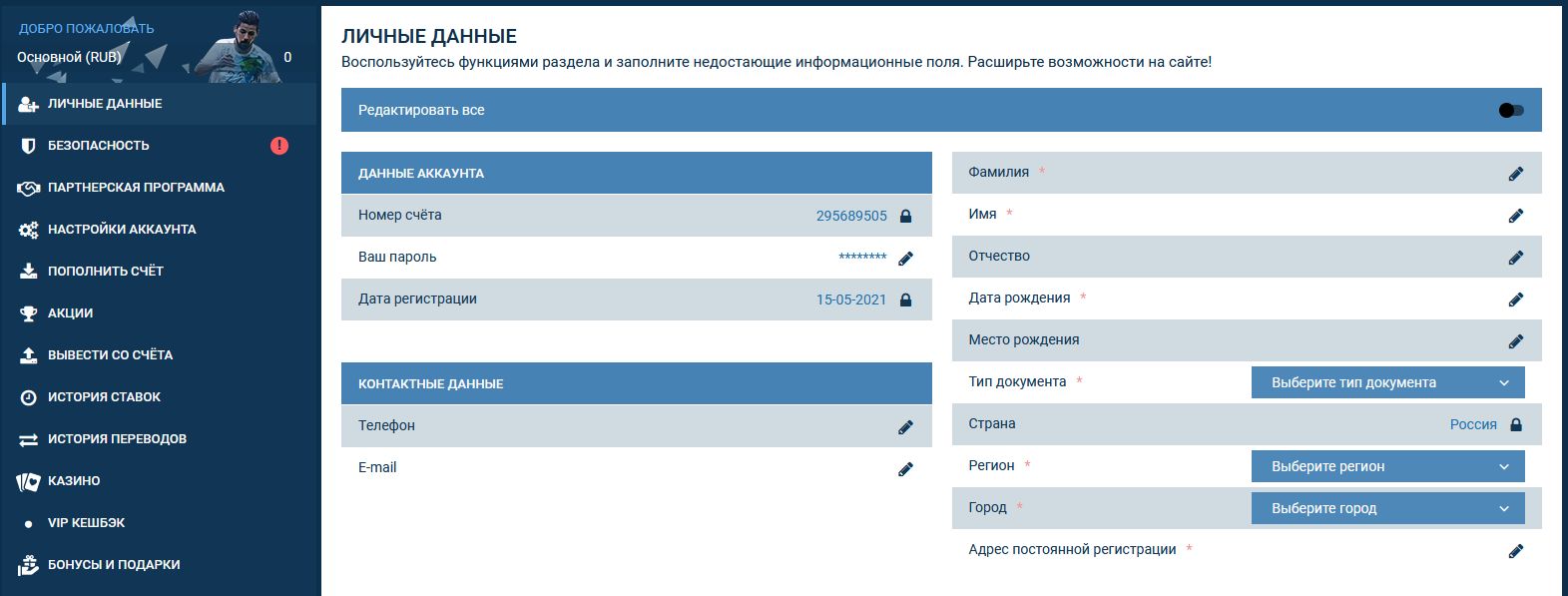Click the pencil icon for Дата рождения
Image resolution: width=1568 pixels, height=596 pixels.
tap(1515, 299)
